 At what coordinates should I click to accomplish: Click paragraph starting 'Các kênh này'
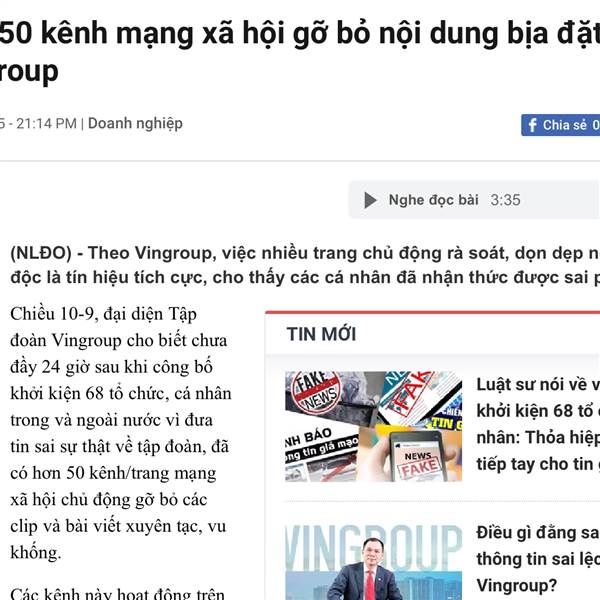click(117, 593)
